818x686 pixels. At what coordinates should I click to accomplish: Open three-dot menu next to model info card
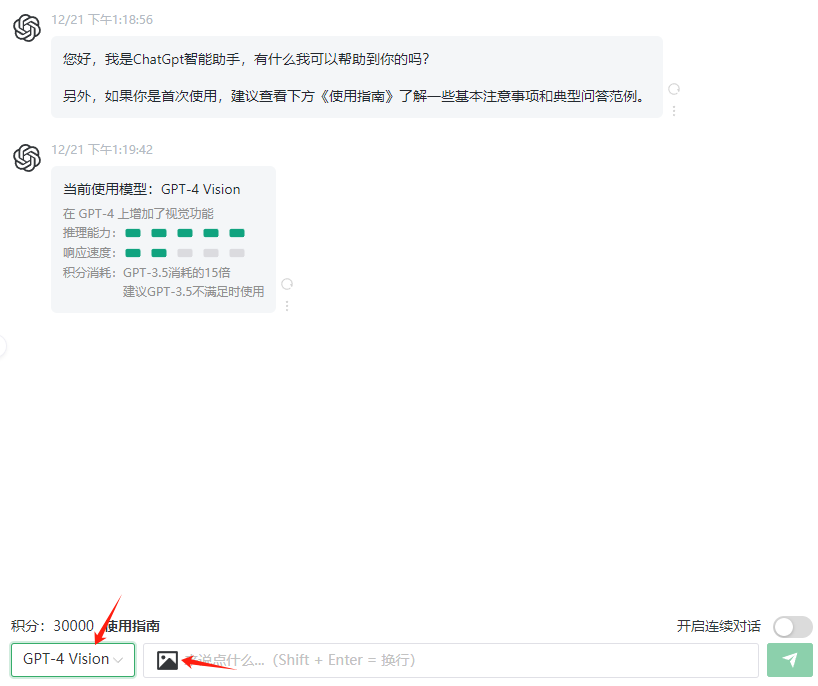287,306
